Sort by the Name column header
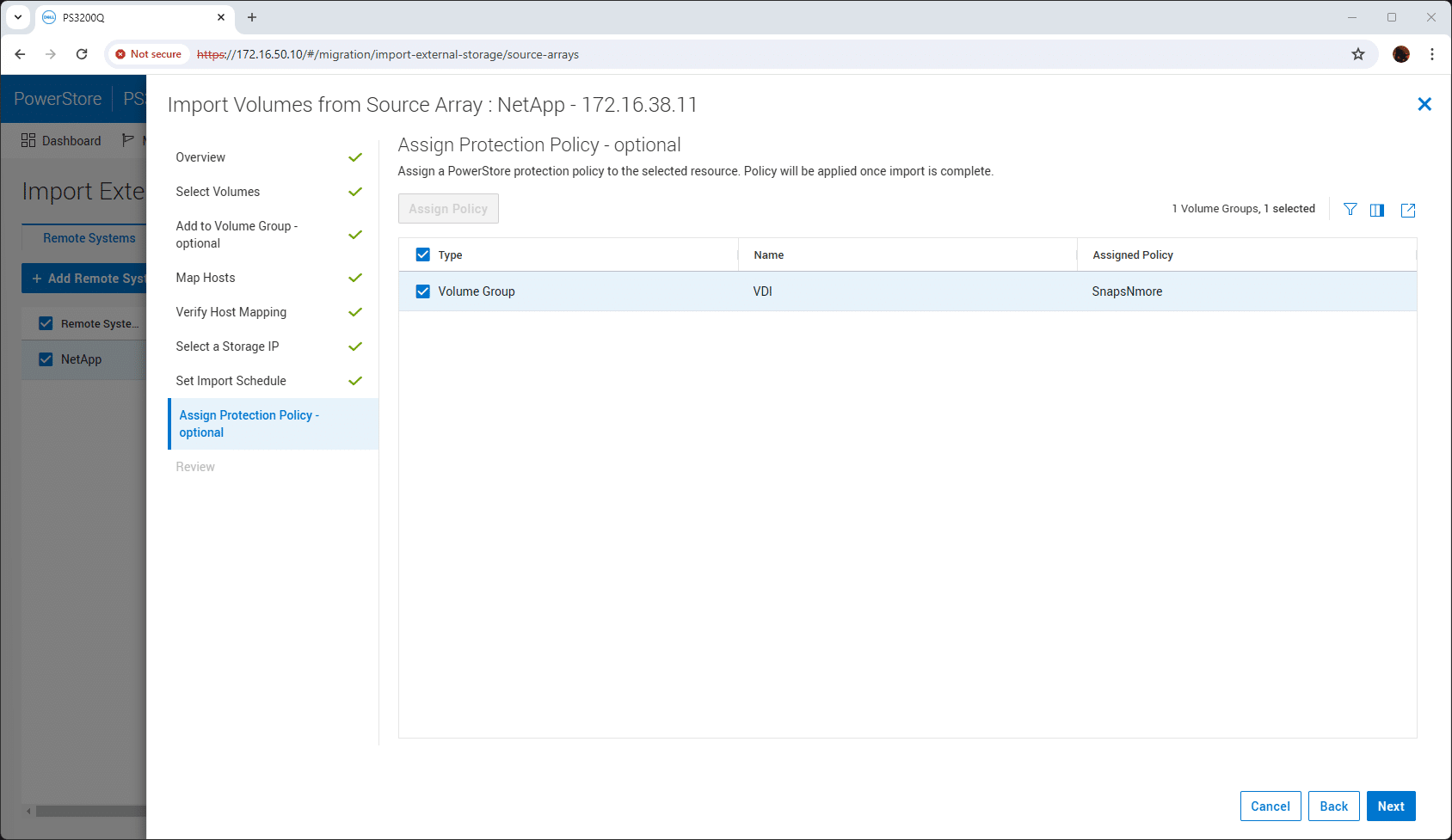Screen dimensions: 1452x840 (768, 255)
